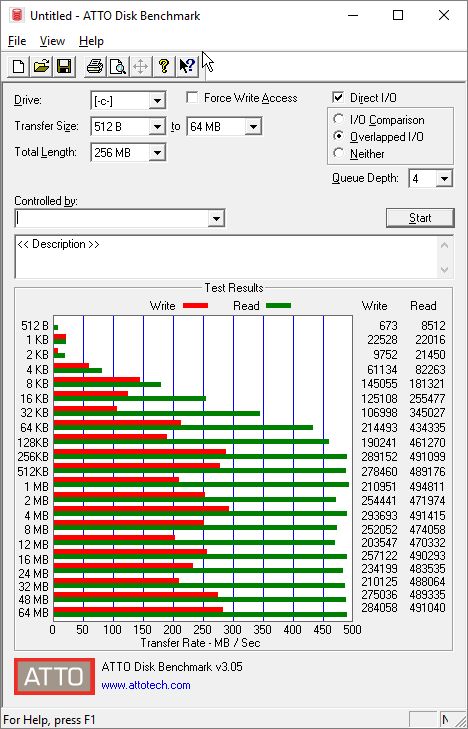This screenshot has height=729, width=468.
Task: Click the write value 145055
Action: 380,384
